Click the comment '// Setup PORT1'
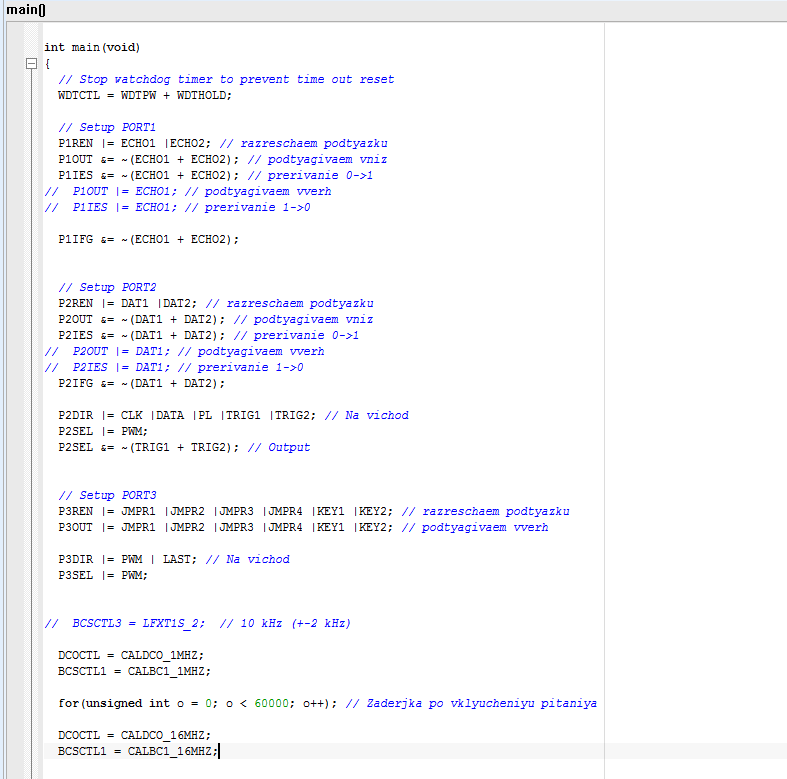787x779 pixels. pos(107,127)
